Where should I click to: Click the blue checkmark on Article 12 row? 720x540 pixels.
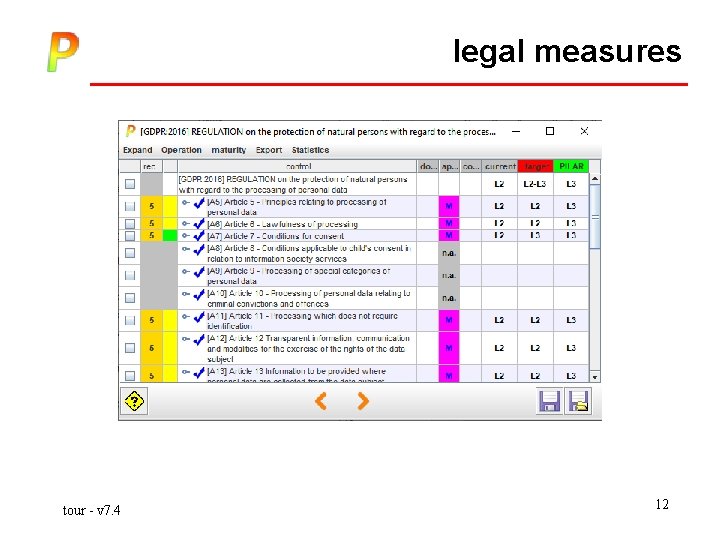tap(199, 339)
